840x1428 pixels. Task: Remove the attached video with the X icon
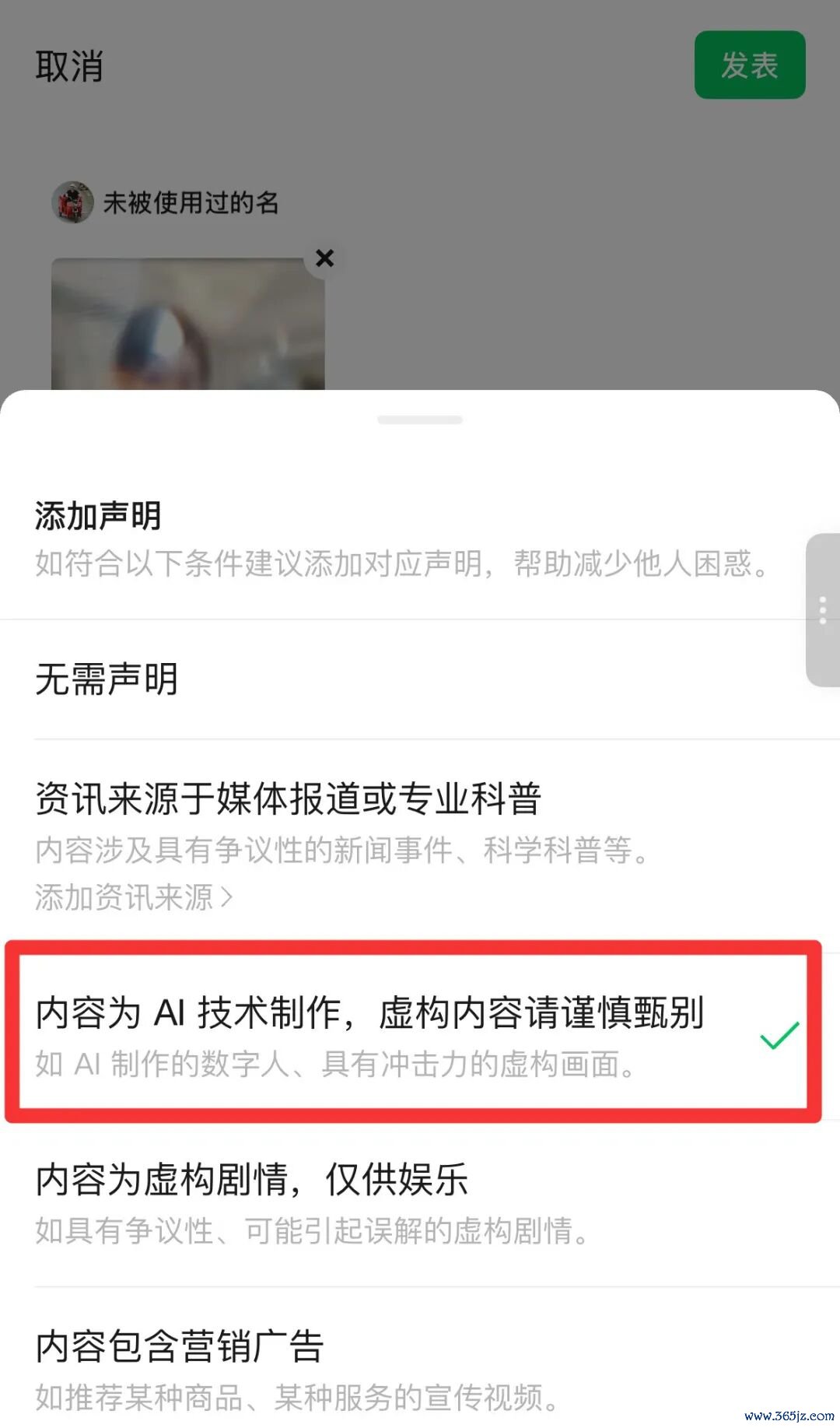click(x=325, y=258)
